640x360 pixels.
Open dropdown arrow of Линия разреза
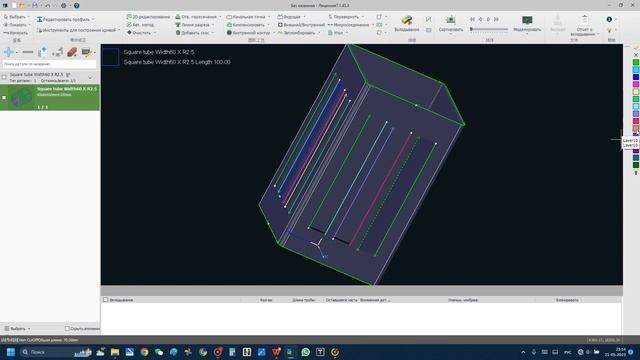coord(213,25)
